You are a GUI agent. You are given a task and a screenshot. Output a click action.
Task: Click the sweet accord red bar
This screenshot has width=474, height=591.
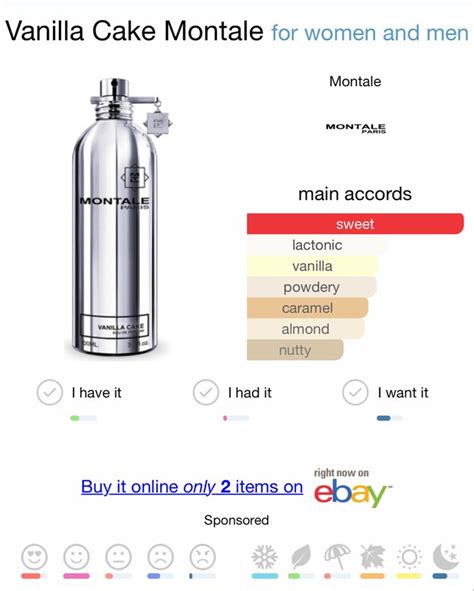(x=355, y=224)
